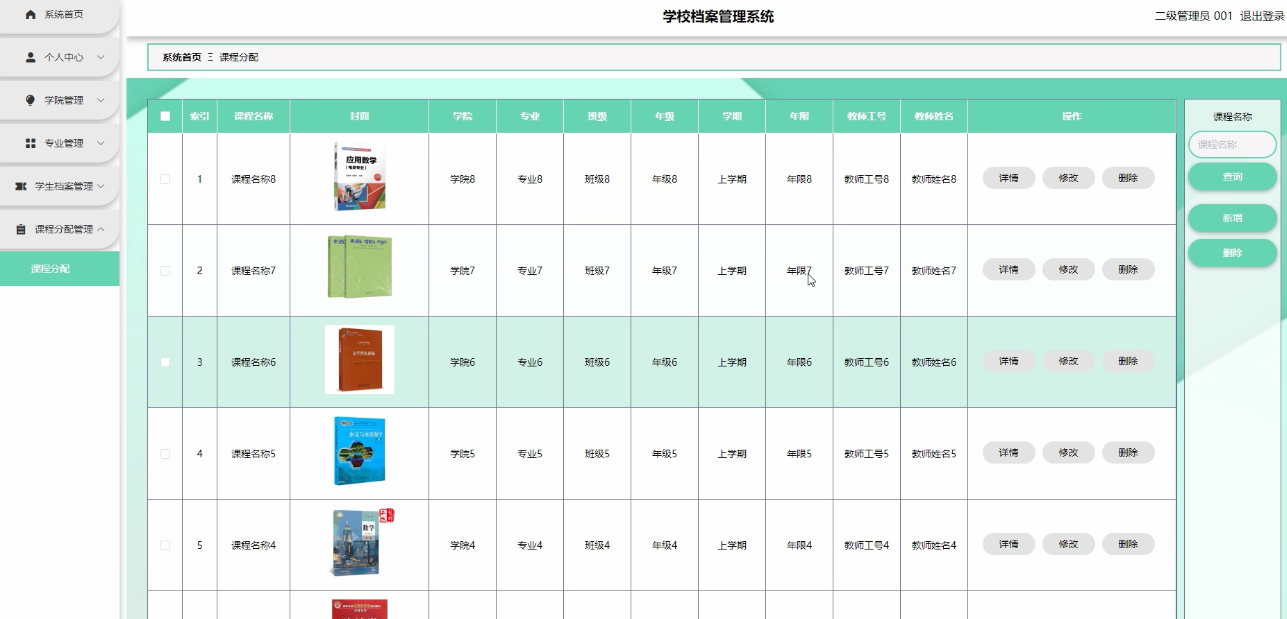This screenshot has width=1287, height=619.
Task: Check the row checkbox for 课程名称6
Action: (x=165, y=362)
